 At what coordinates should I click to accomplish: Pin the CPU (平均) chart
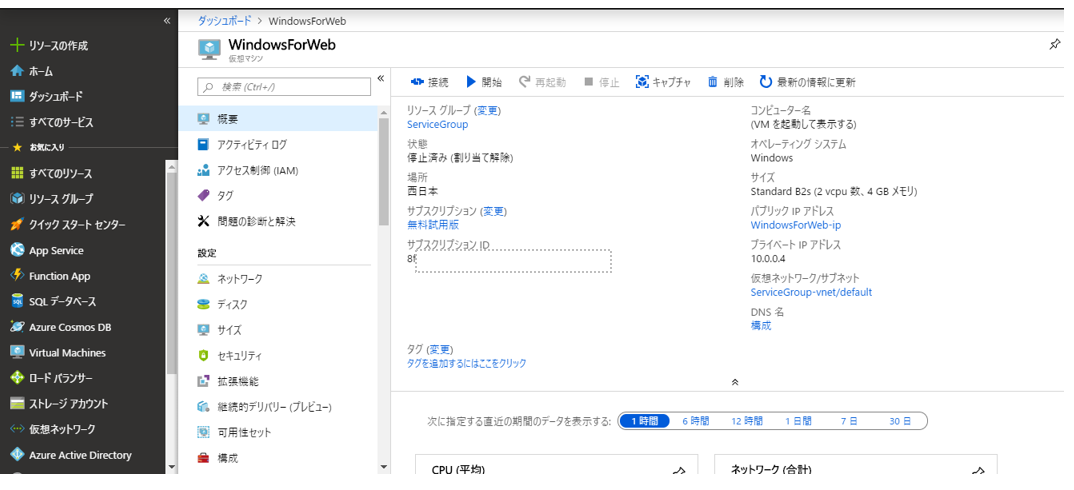pyautogui.click(x=679, y=471)
